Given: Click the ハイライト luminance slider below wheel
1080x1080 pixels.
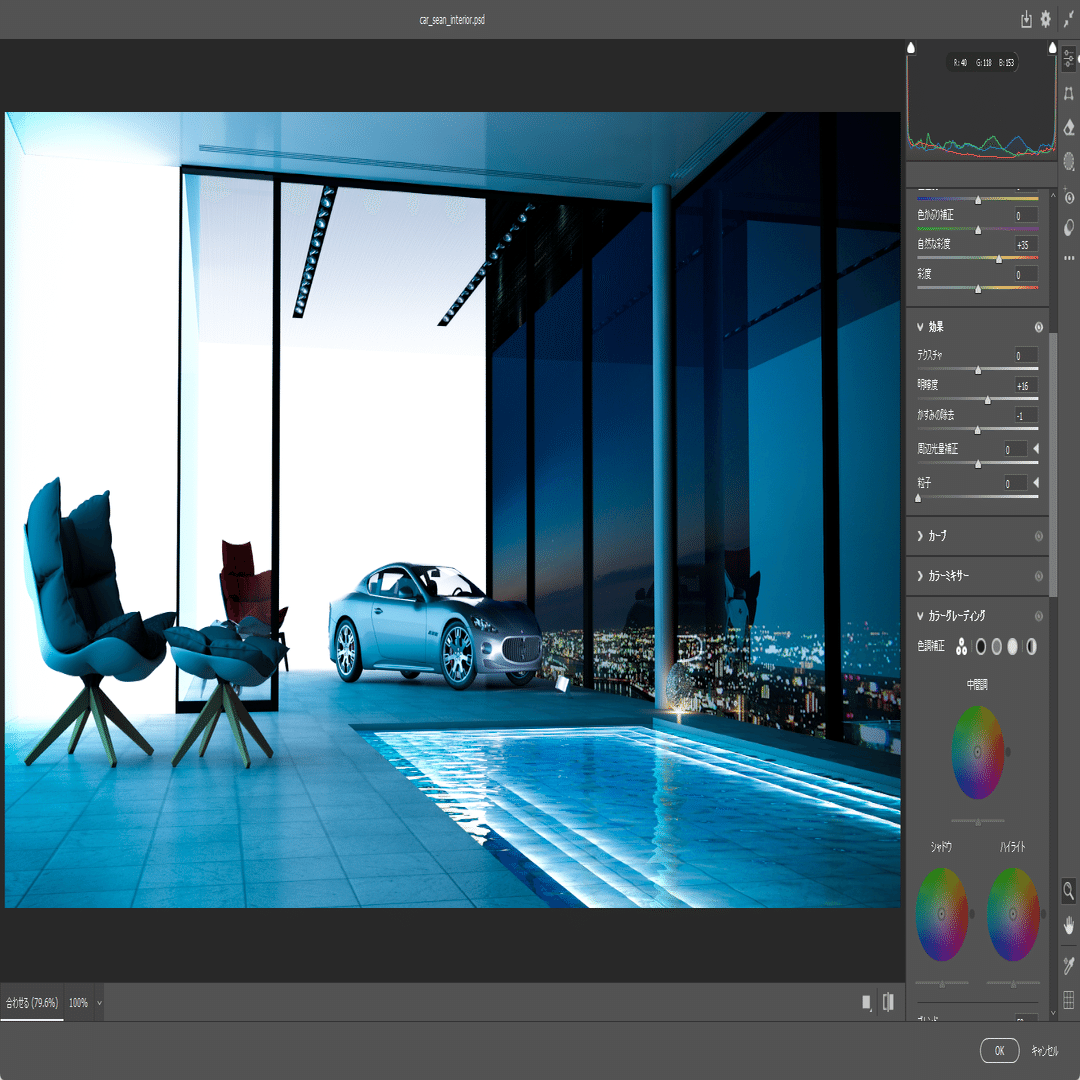Looking at the screenshot, I should (x=1012, y=984).
